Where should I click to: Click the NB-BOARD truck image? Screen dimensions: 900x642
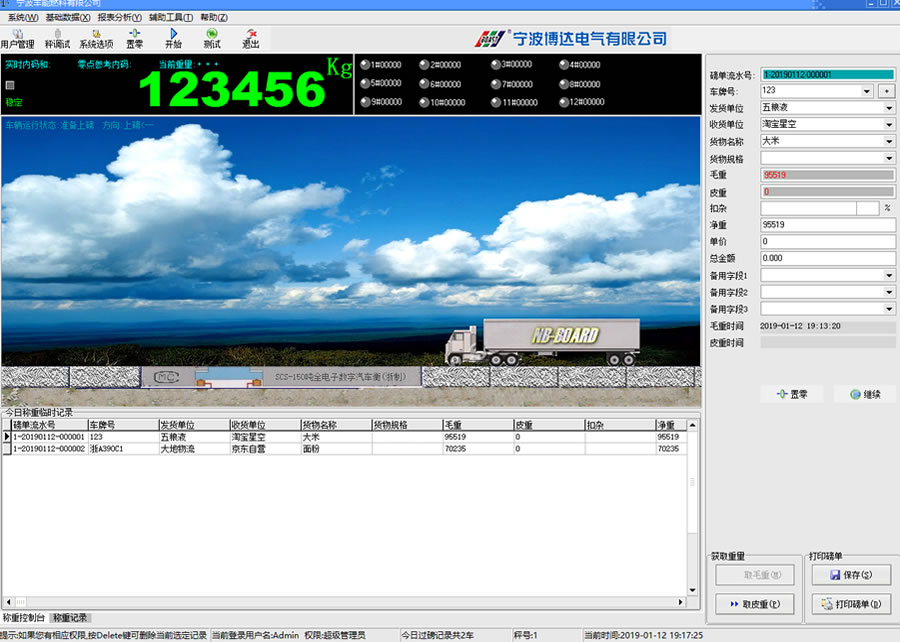tap(542, 342)
